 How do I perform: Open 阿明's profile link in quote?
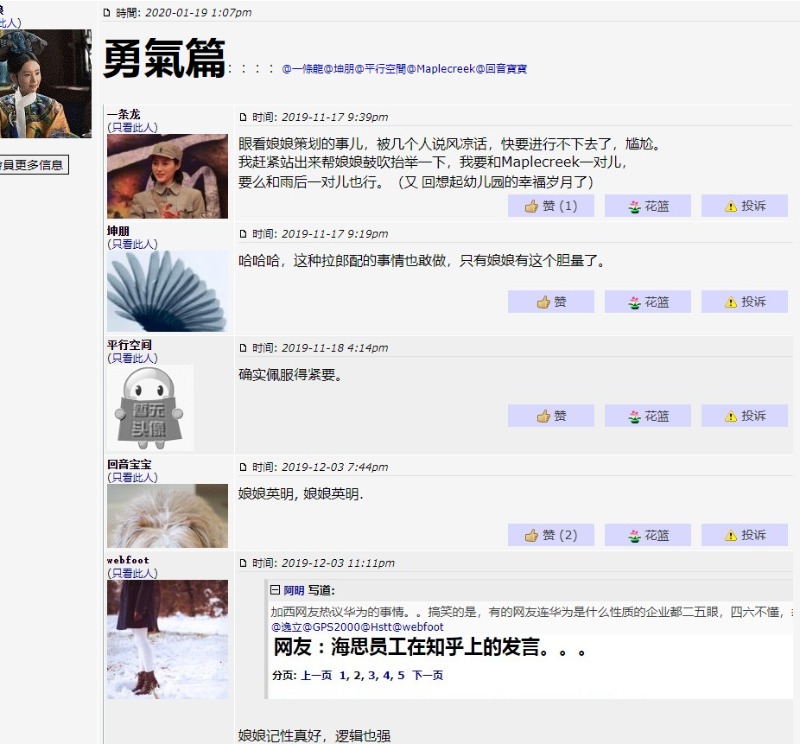point(294,590)
